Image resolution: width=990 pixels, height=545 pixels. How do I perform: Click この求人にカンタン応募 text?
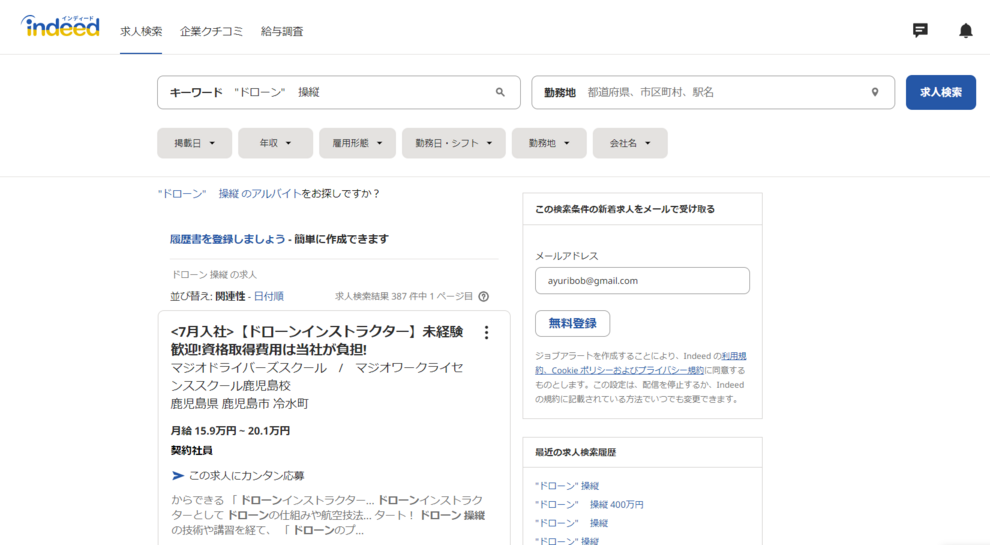click(246, 476)
